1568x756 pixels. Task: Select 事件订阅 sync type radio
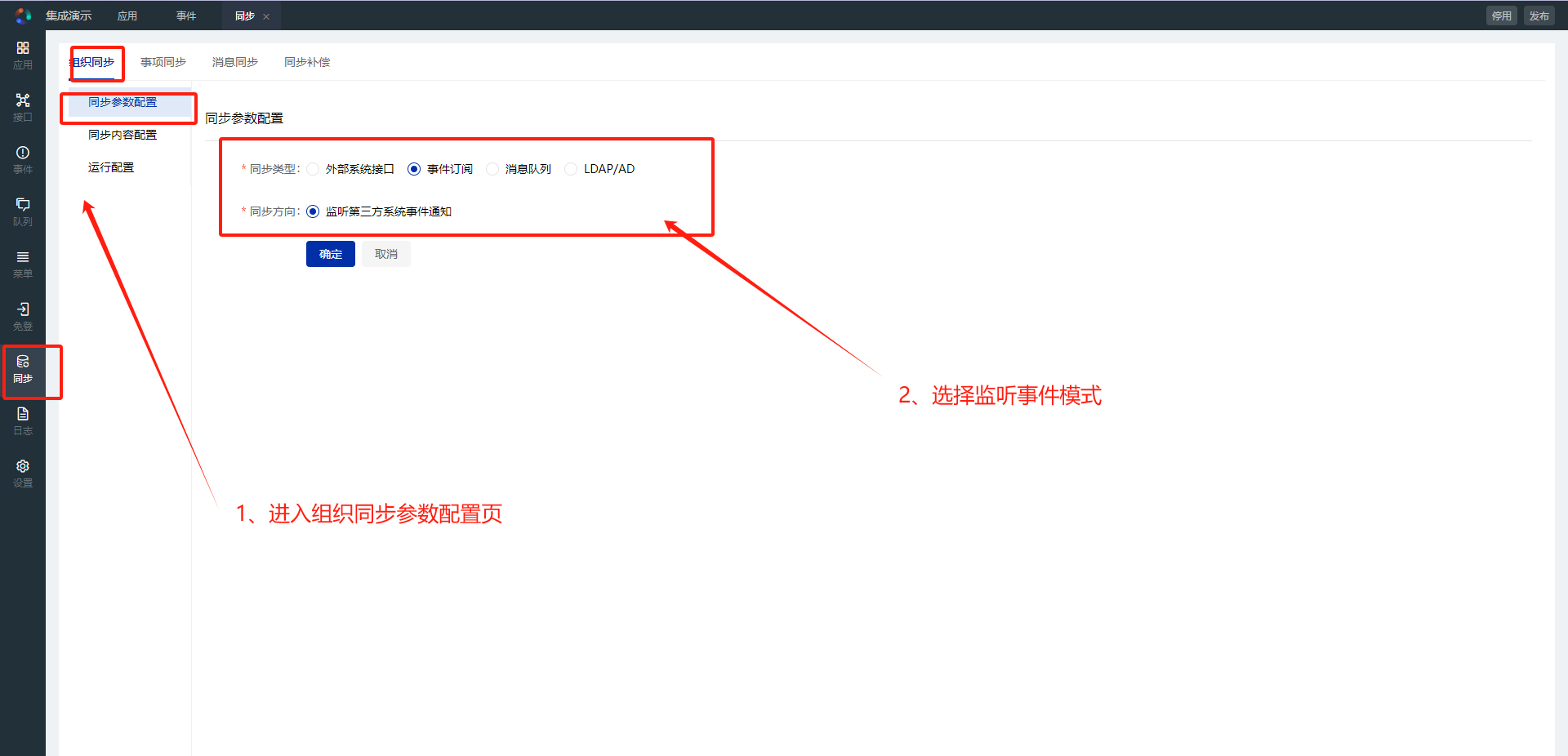pyautogui.click(x=414, y=169)
